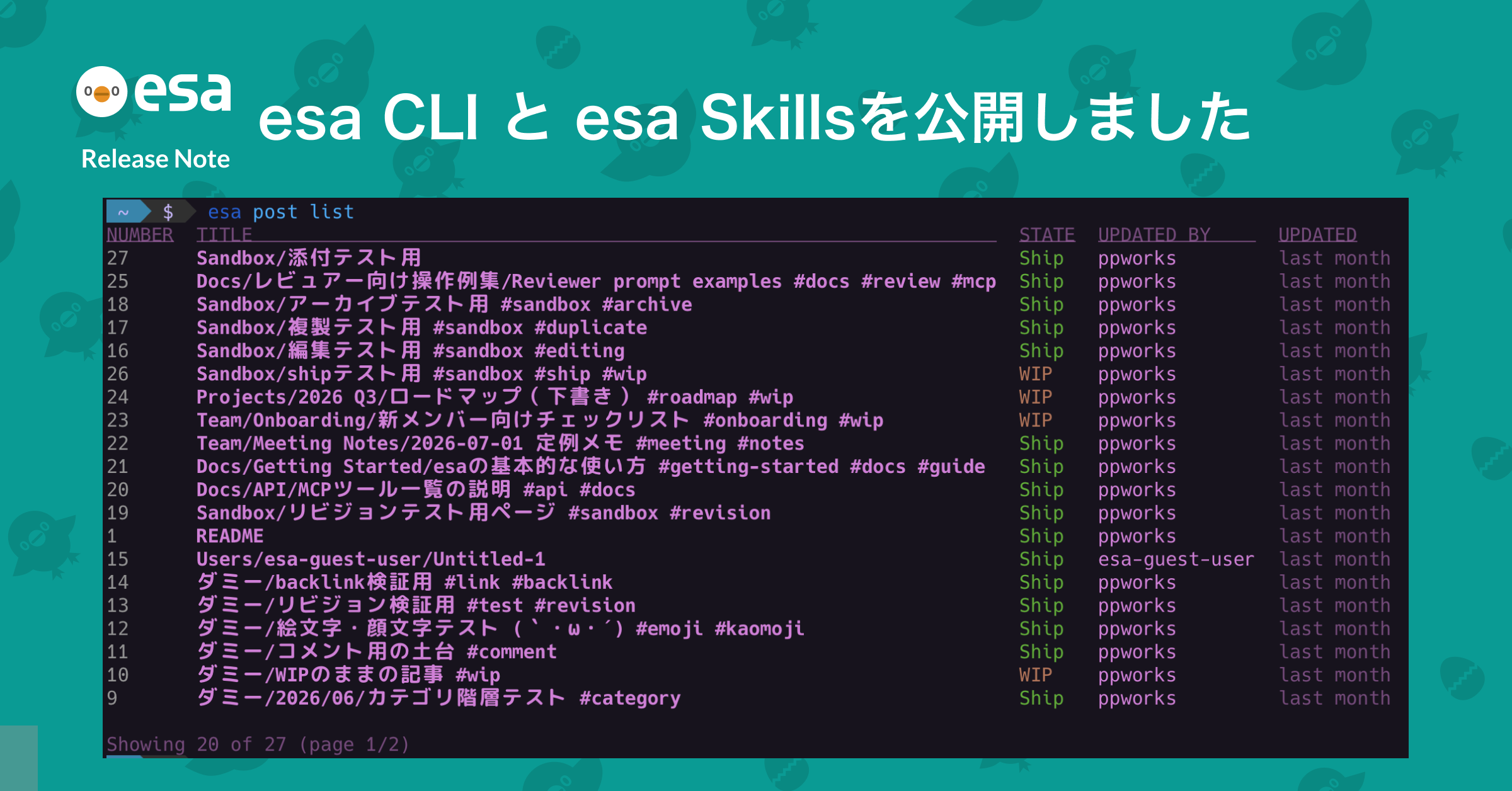Select the title "ダミー/コメント用の土台 #comment"

click(x=377, y=652)
